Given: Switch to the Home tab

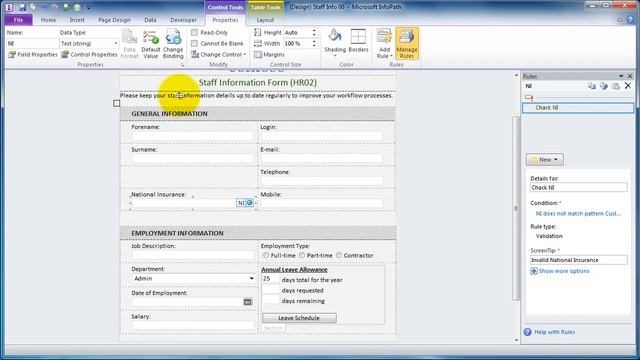Looking at the screenshot, I should click(x=48, y=20).
